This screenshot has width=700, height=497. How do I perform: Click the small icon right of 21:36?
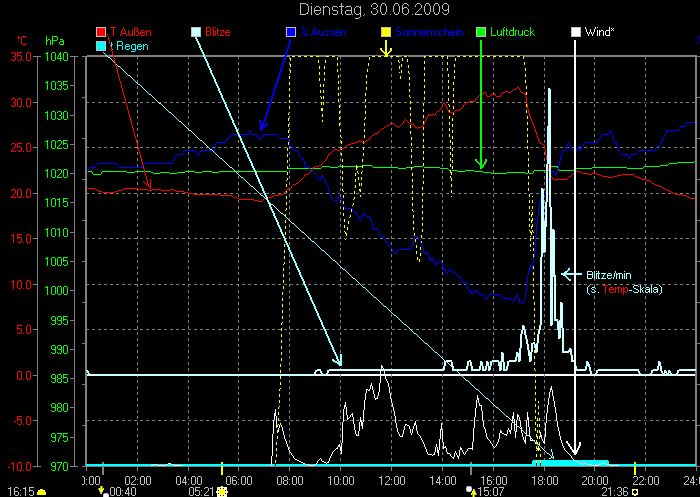635,492
